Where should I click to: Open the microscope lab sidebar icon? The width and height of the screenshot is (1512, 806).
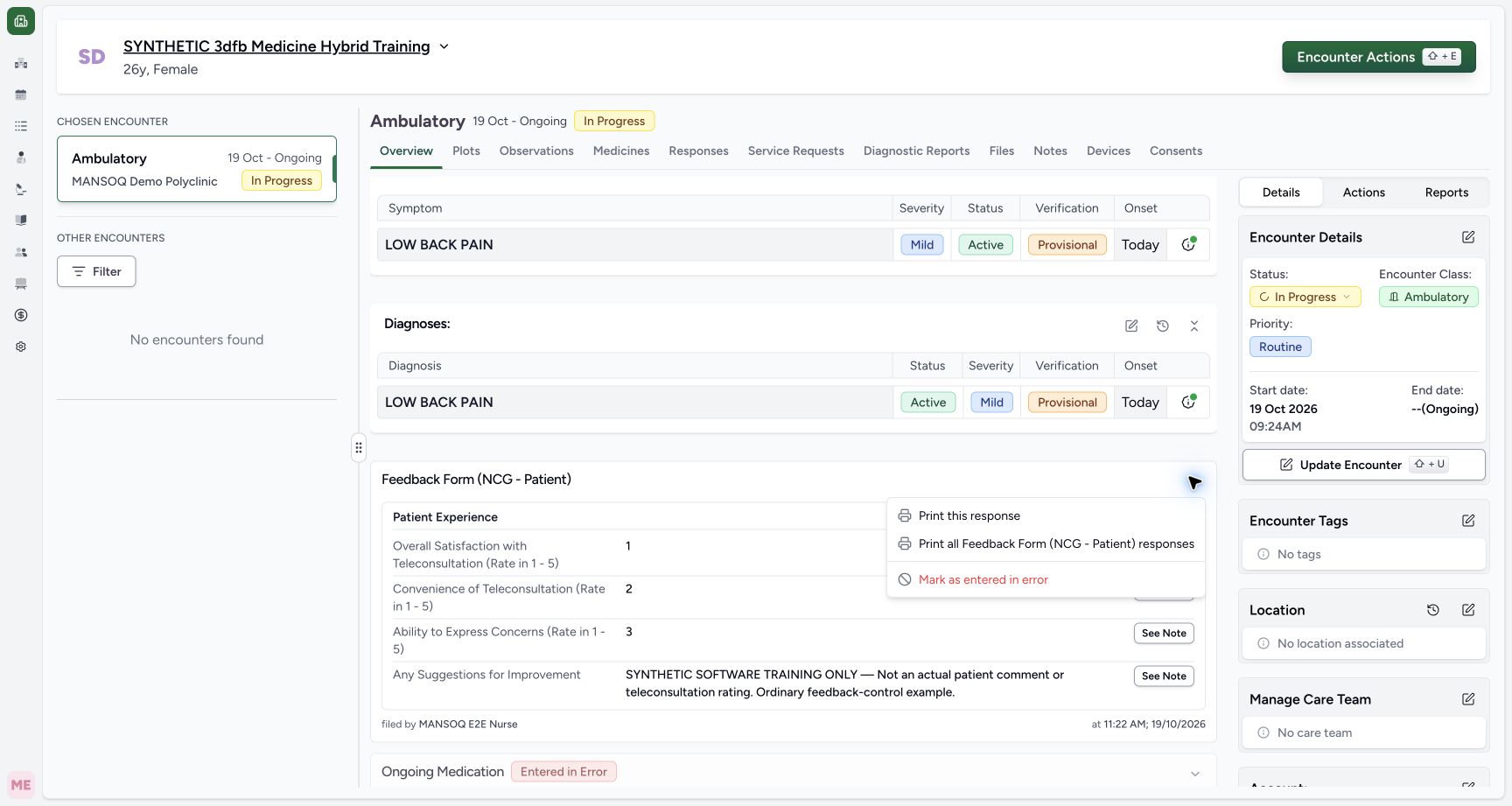21,189
